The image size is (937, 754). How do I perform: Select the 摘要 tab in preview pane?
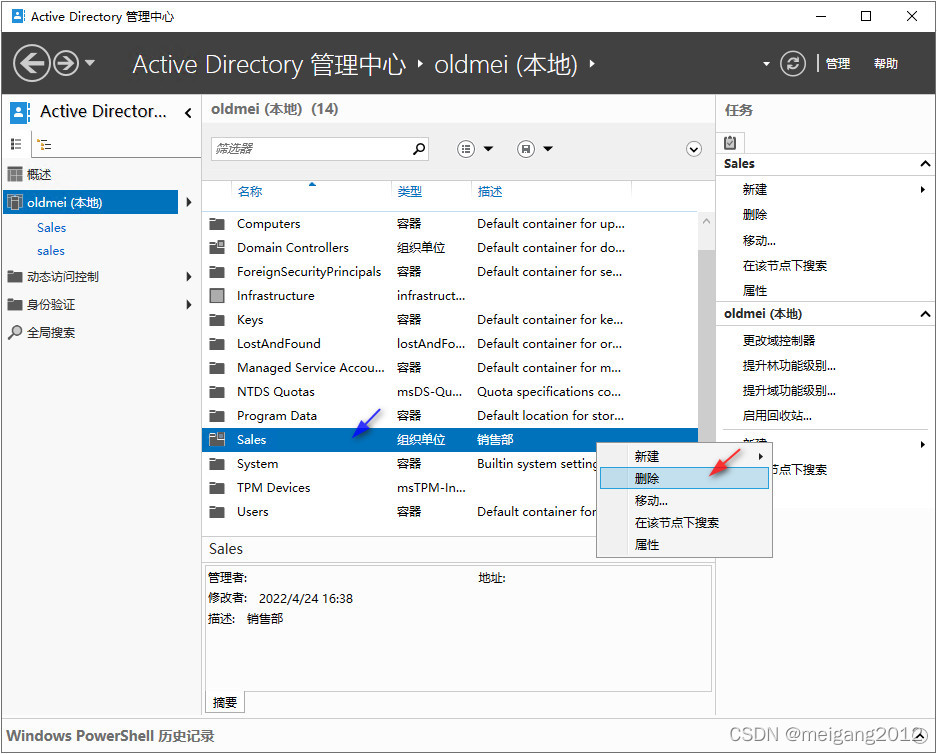coord(225,703)
